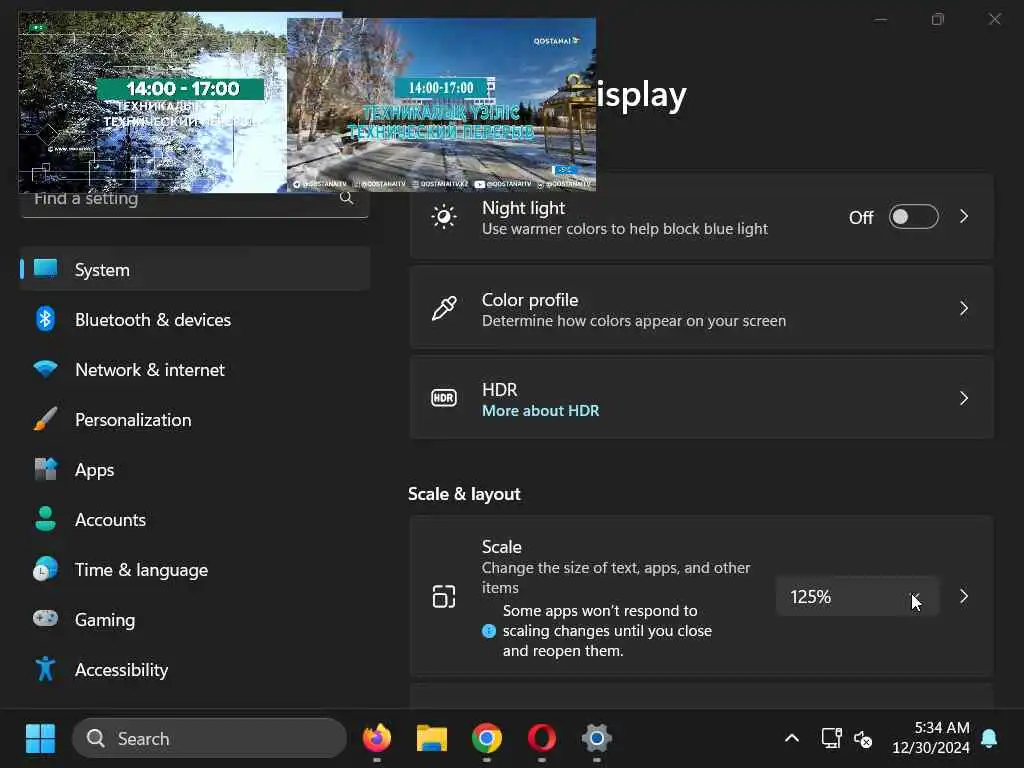Click the Network Wi-Fi icon in sidebar

tap(45, 369)
